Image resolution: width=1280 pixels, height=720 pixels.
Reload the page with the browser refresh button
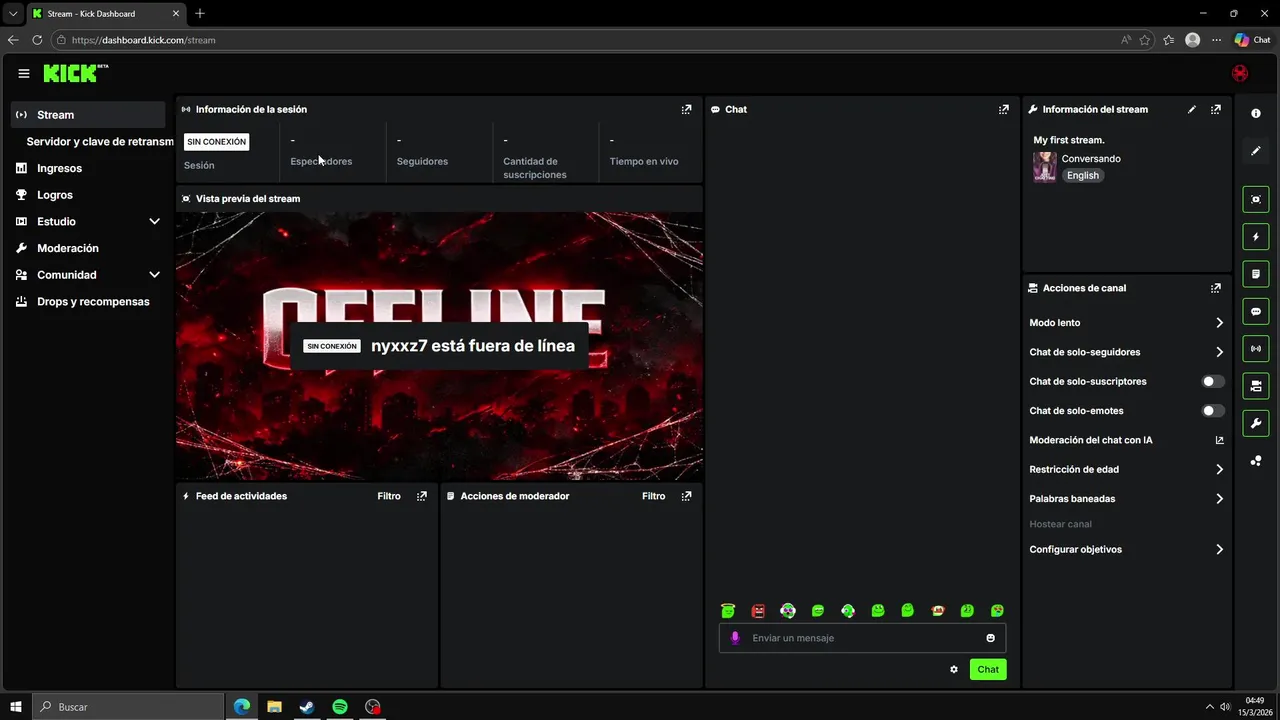point(37,40)
